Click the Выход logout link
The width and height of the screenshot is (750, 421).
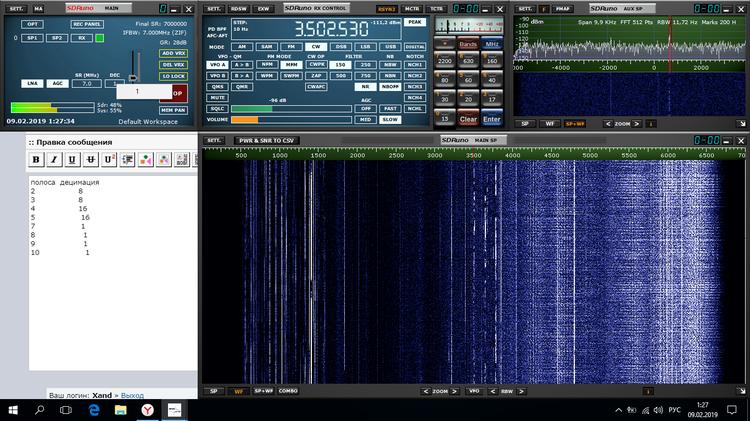click(x=132, y=395)
